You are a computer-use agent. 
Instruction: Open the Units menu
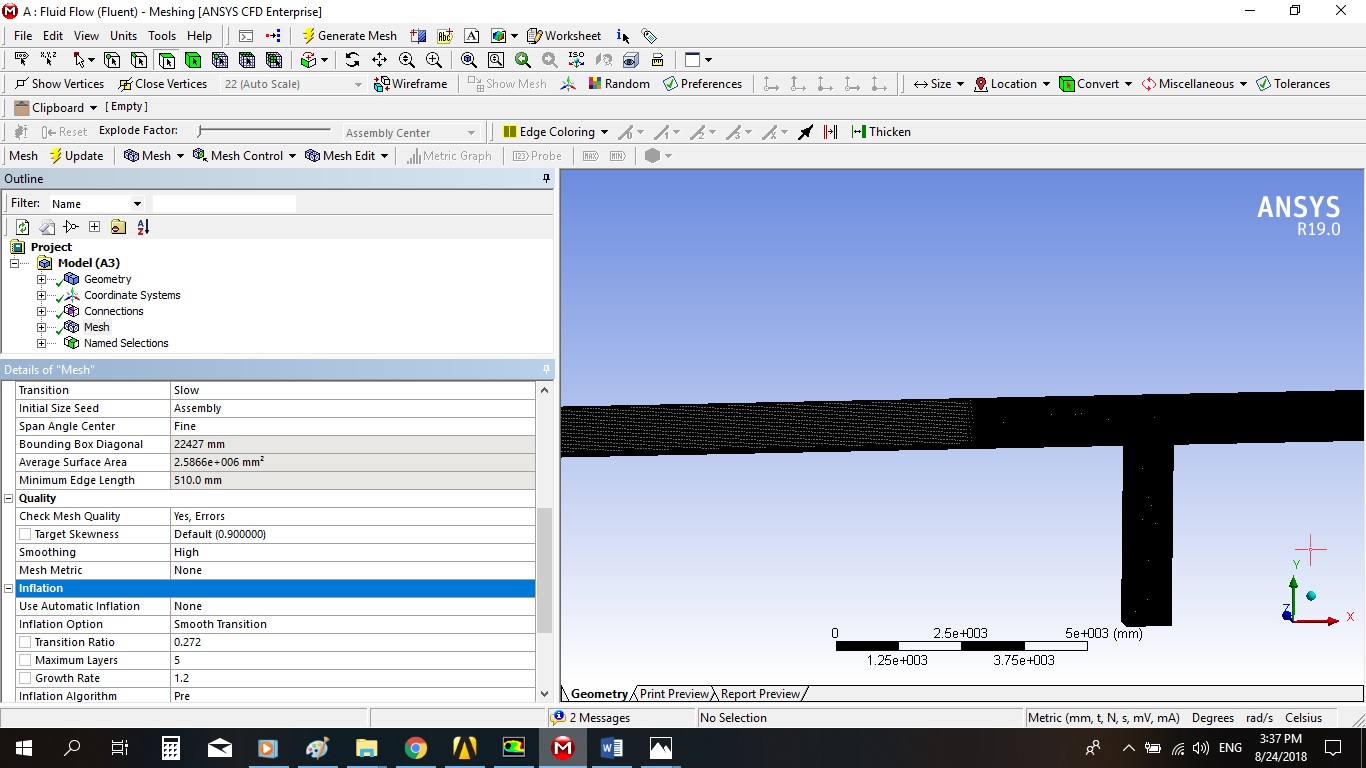(124, 36)
